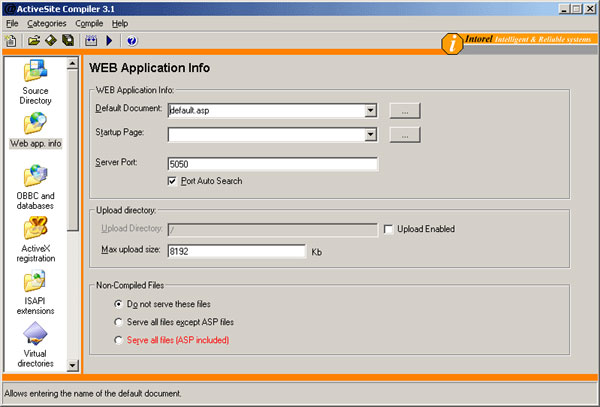600x407 pixels.
Task: Choose 'Serve all files (ASP included)' option
Action: pyautogui.click(x=119, y=340)
